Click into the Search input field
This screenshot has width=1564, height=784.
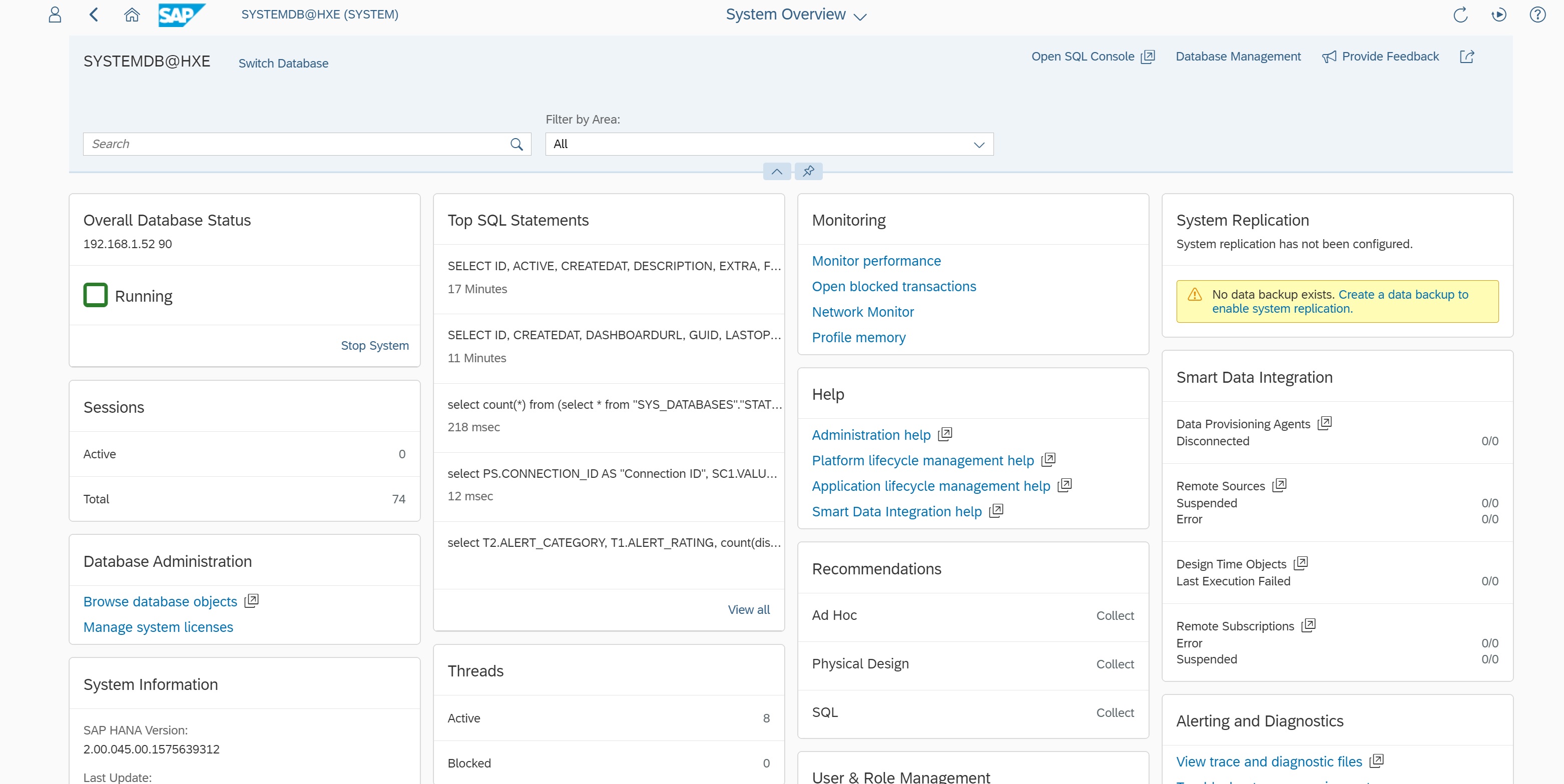tap(297, 145)
